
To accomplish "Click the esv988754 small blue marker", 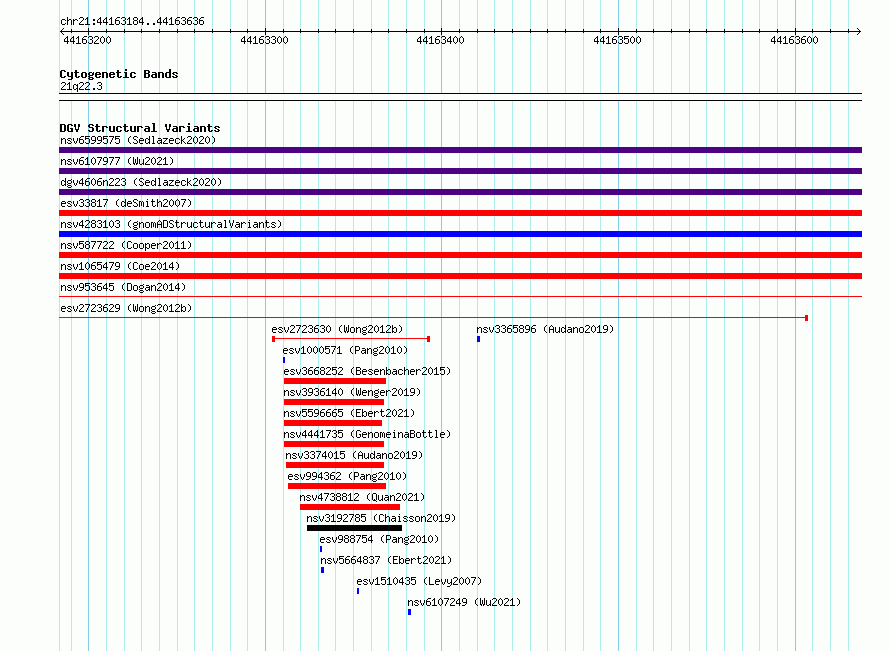I will [321, 549].
